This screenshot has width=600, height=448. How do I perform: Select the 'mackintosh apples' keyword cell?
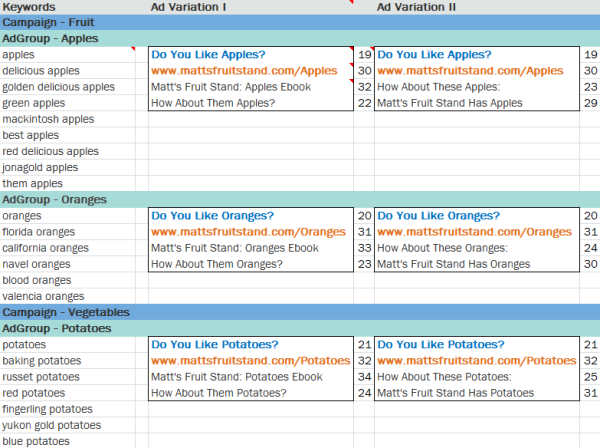click(48, 119)
